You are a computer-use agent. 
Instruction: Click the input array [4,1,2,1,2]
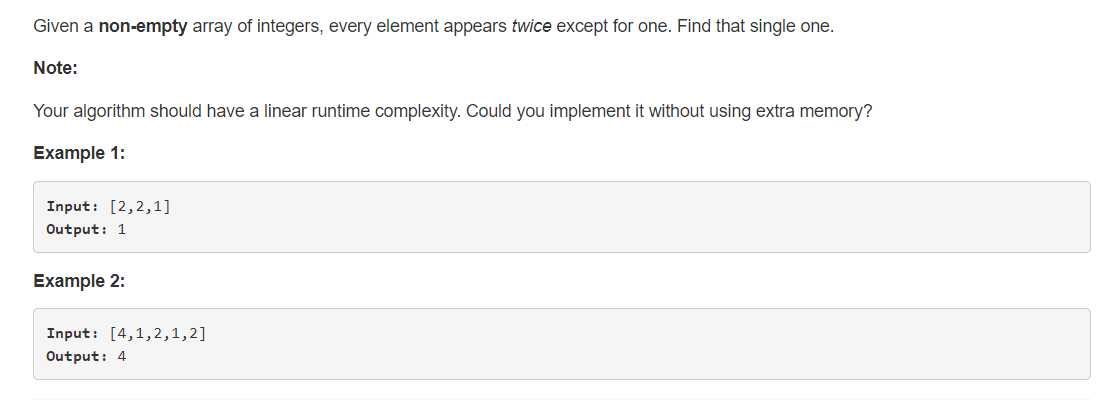163,333
